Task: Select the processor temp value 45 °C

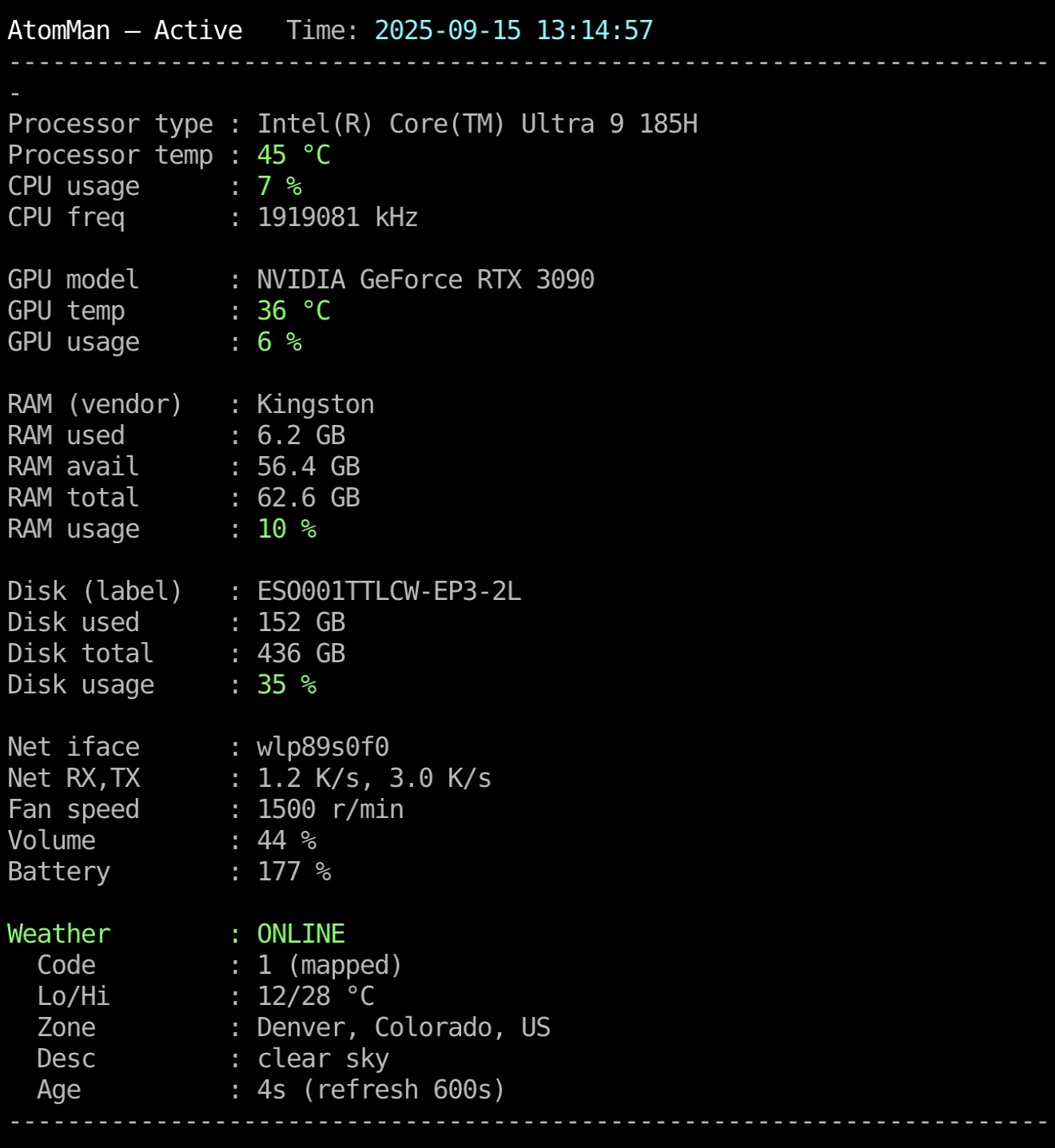Action: pyautogui.click(x=293, y=155)
